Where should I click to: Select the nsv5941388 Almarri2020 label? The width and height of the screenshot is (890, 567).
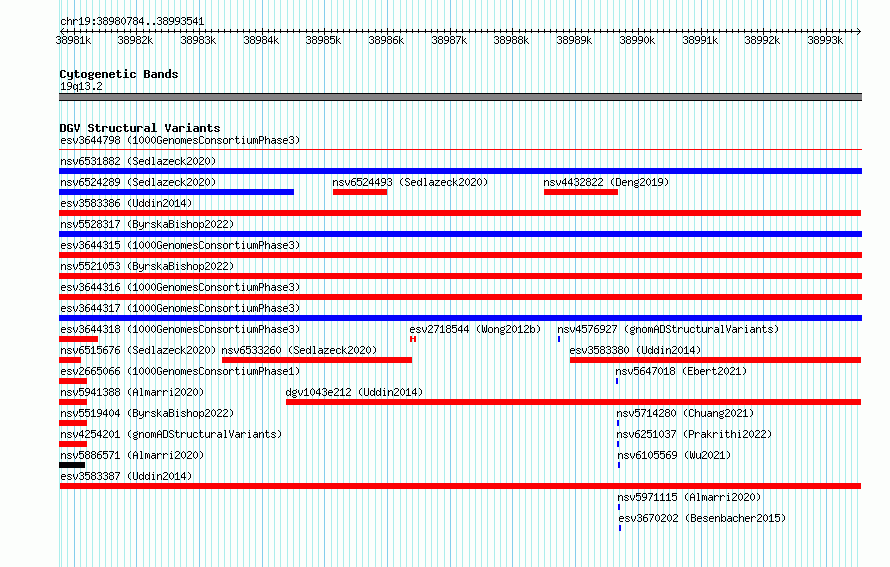[x=132, y=392]
